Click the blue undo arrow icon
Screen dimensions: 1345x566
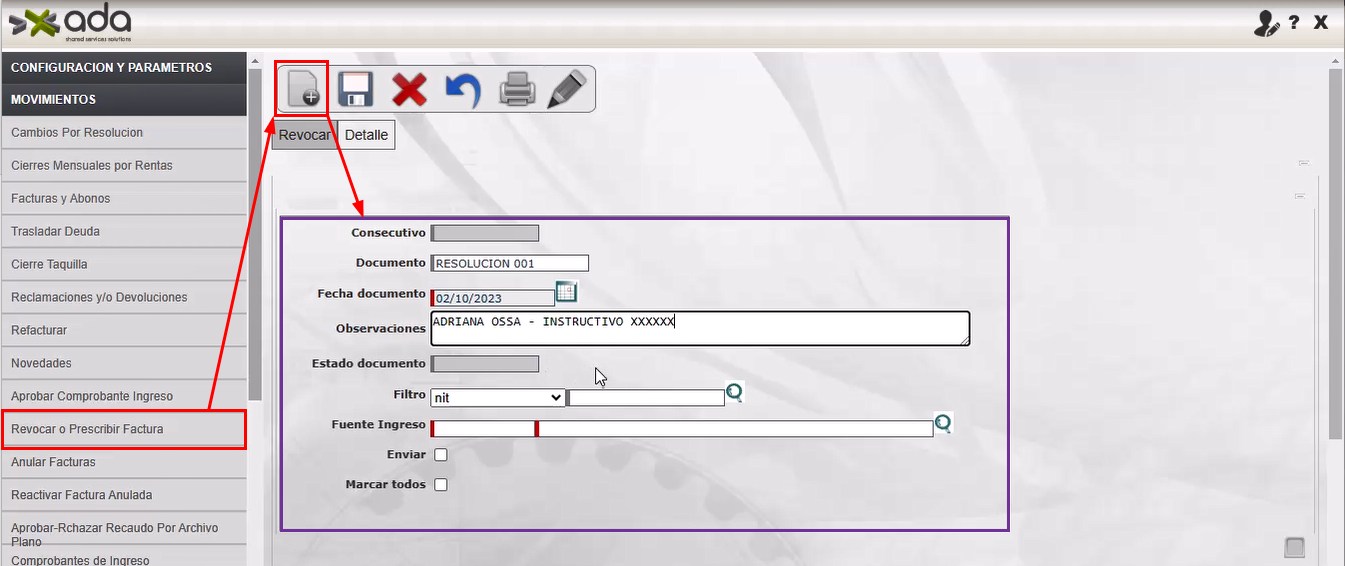(462, 89)
